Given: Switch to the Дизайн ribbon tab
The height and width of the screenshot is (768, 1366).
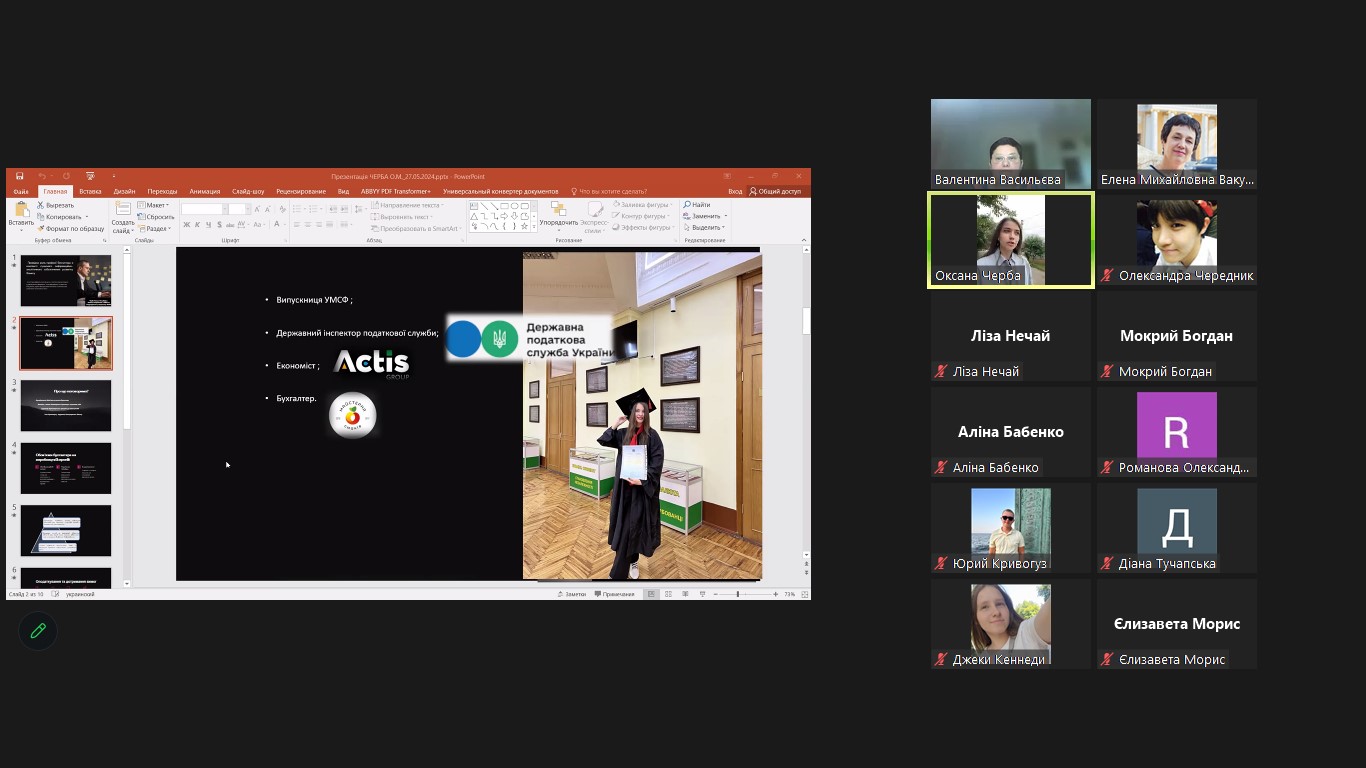Looking at the screenshot, I should pos(124,191).
